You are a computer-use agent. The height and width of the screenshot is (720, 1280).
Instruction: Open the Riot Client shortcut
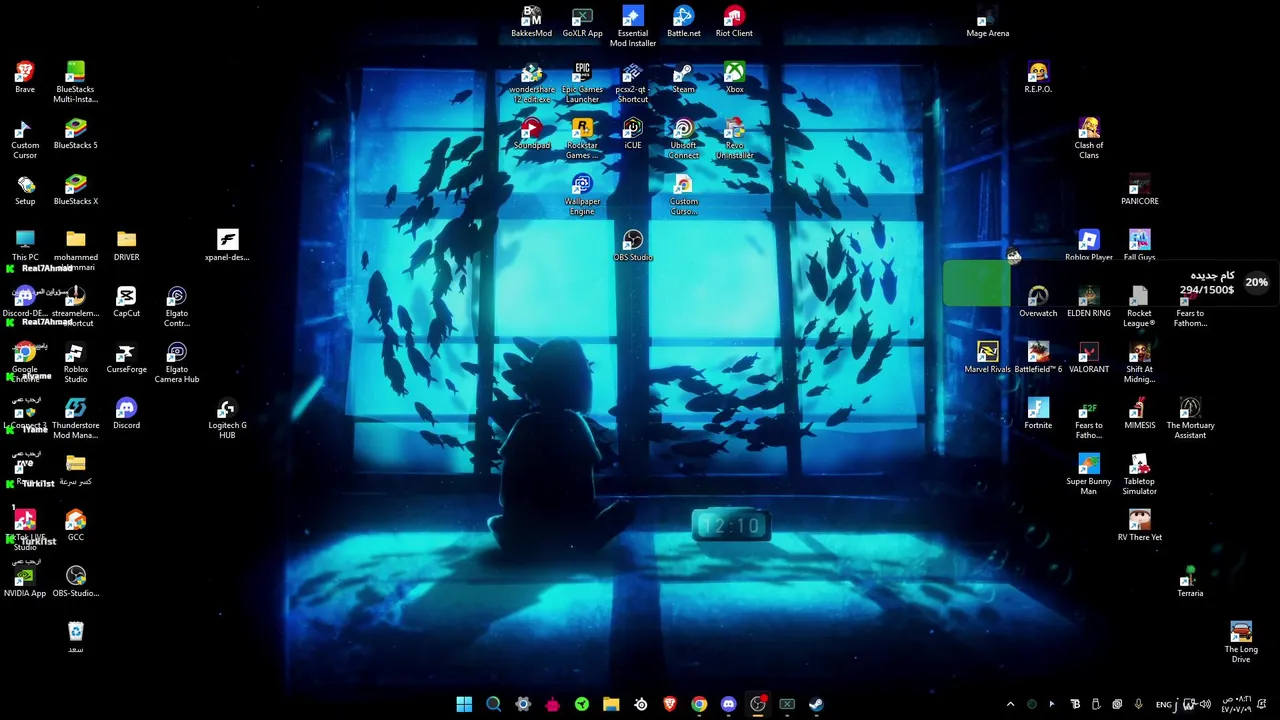[x=734, y=22]
